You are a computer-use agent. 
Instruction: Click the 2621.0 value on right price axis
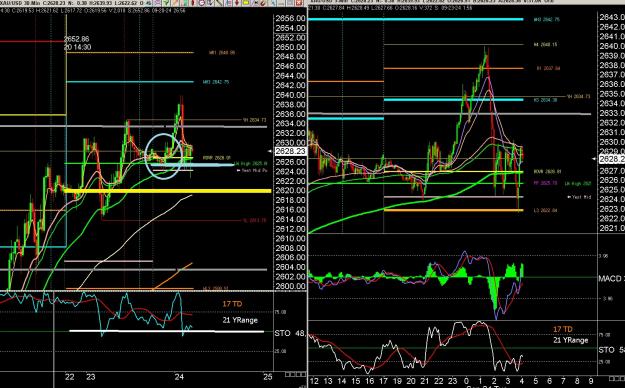[612, 228]
